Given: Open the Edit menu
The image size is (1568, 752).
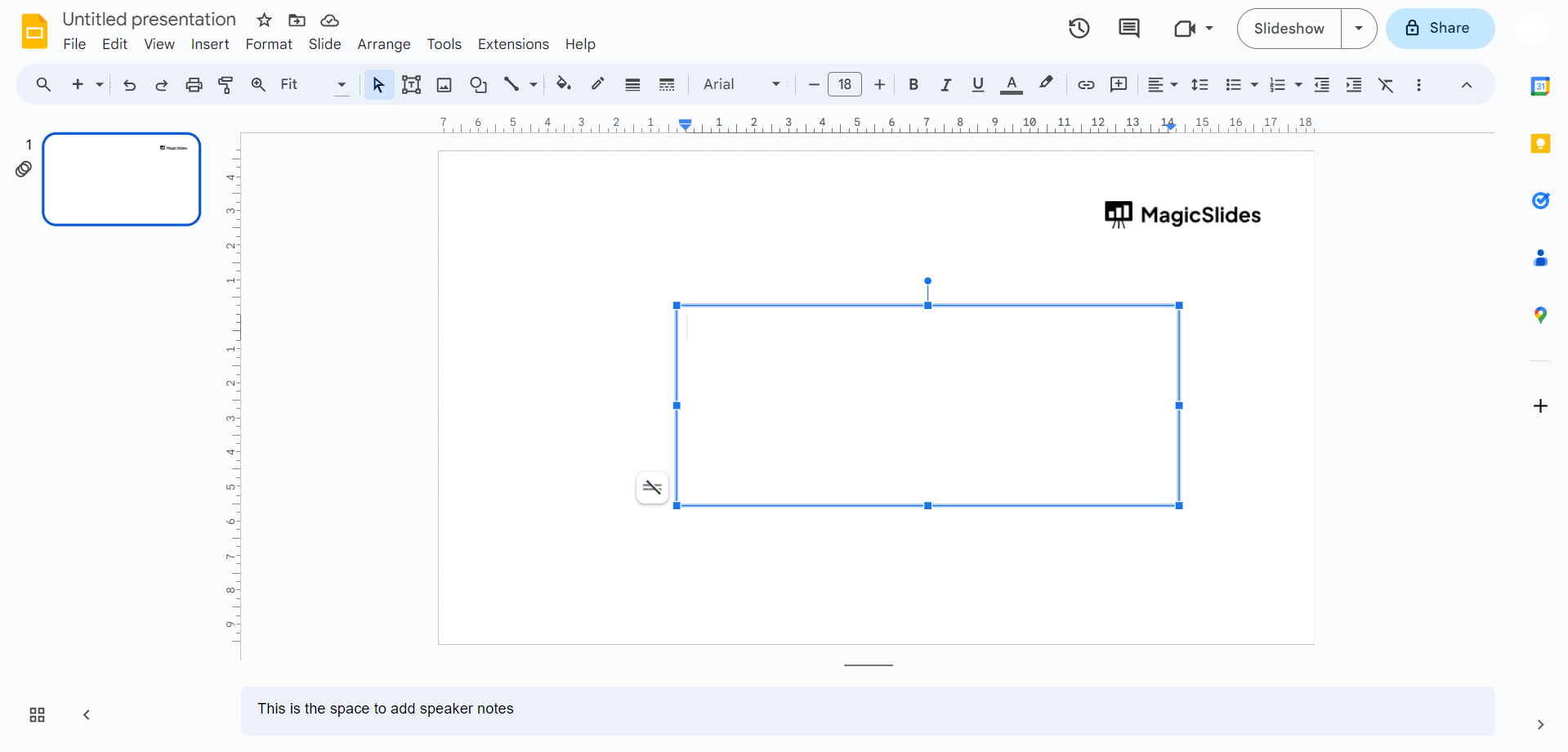Looking at the screenshot, I should pos(114,44).
